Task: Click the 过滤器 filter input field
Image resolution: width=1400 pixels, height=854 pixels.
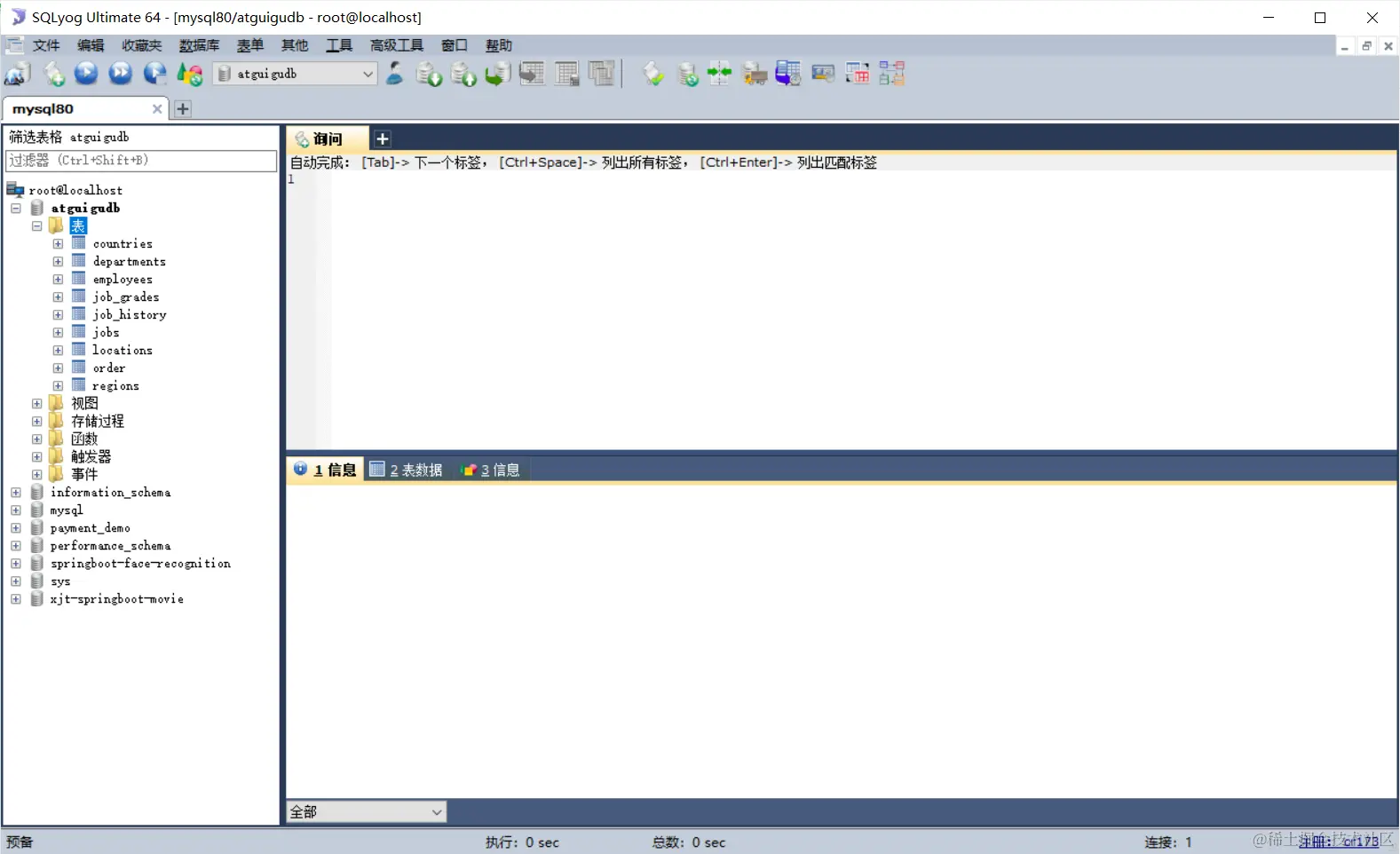Action: (x=141, y=161)
